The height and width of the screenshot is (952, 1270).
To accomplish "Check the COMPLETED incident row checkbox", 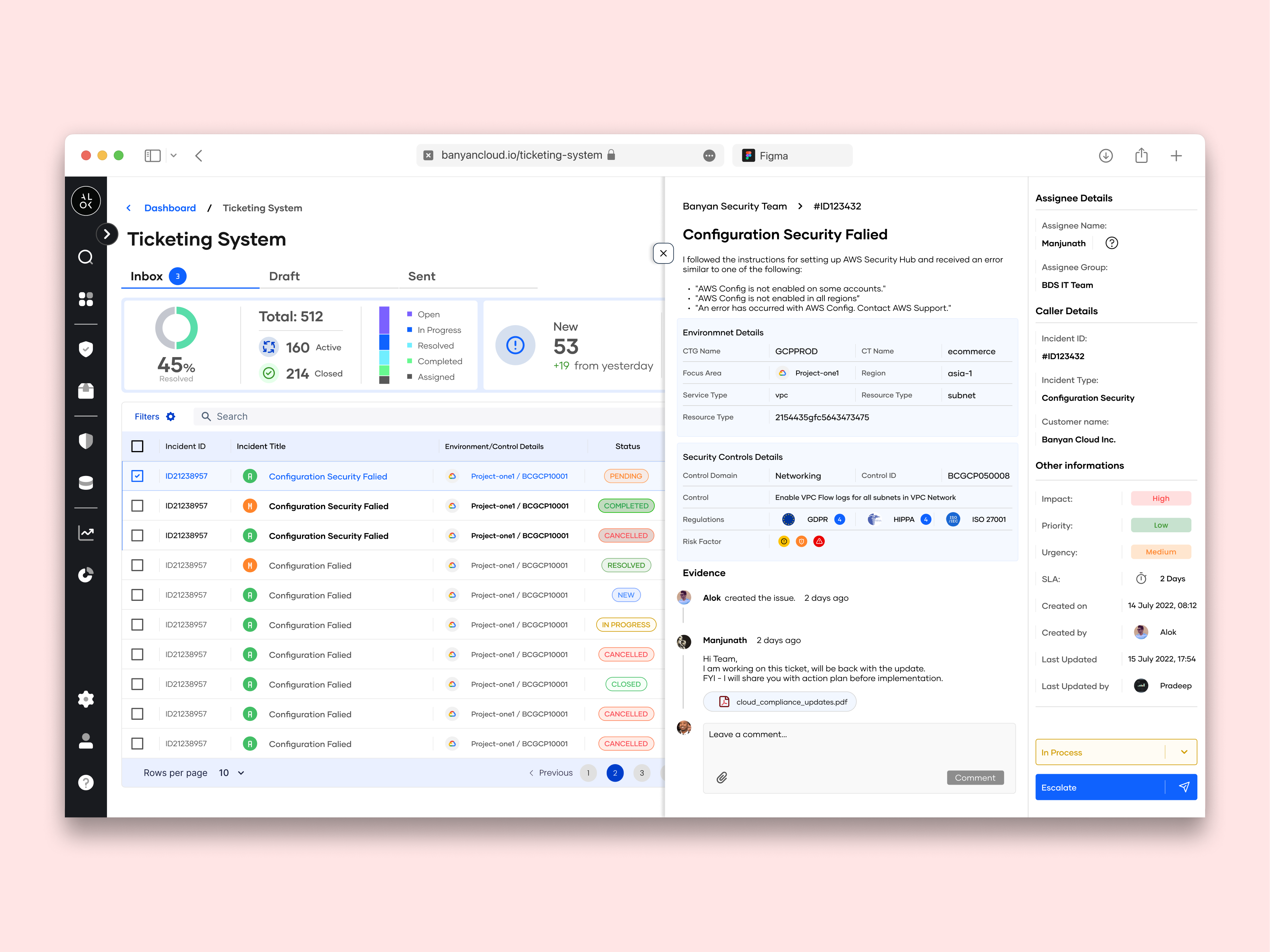I will (137, 506).
